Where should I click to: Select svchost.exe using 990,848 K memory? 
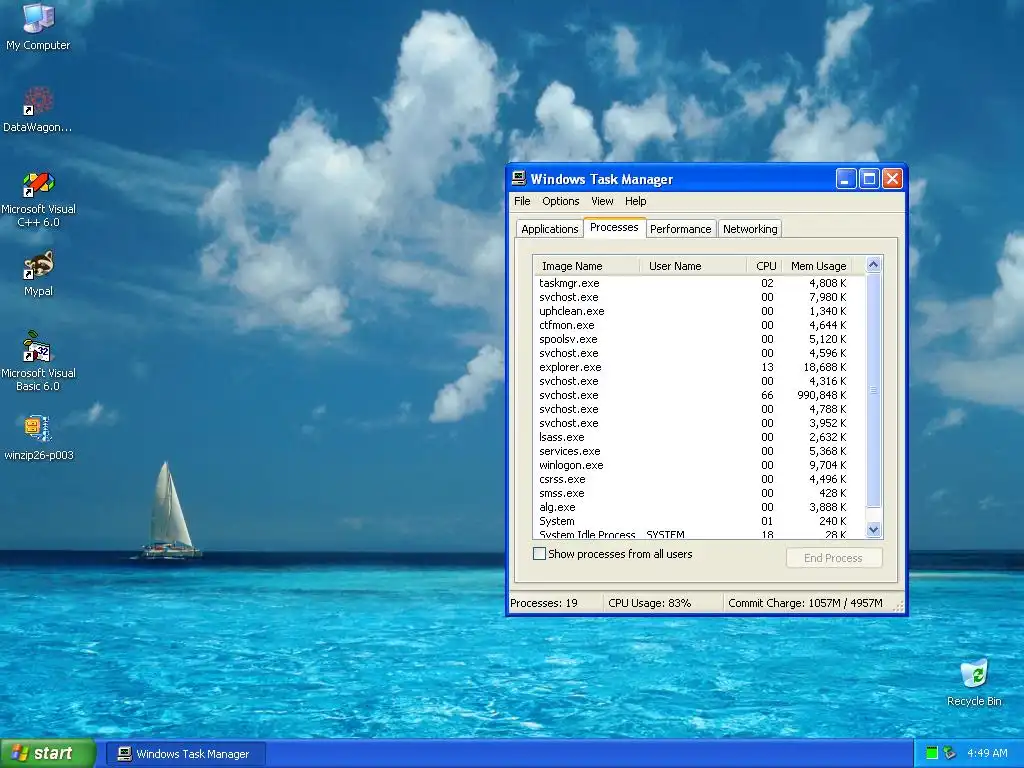pos(699,395)
